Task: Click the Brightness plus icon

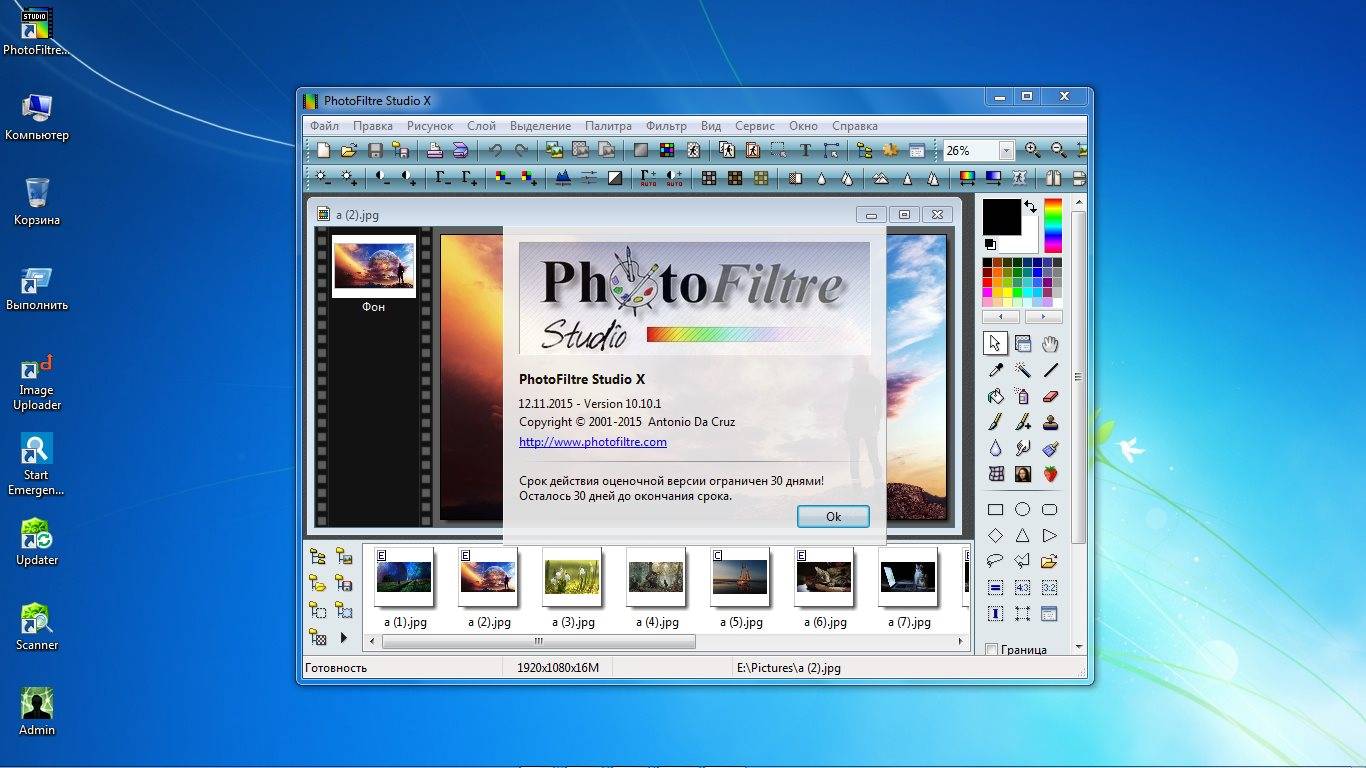Action: tap(348, 178)
